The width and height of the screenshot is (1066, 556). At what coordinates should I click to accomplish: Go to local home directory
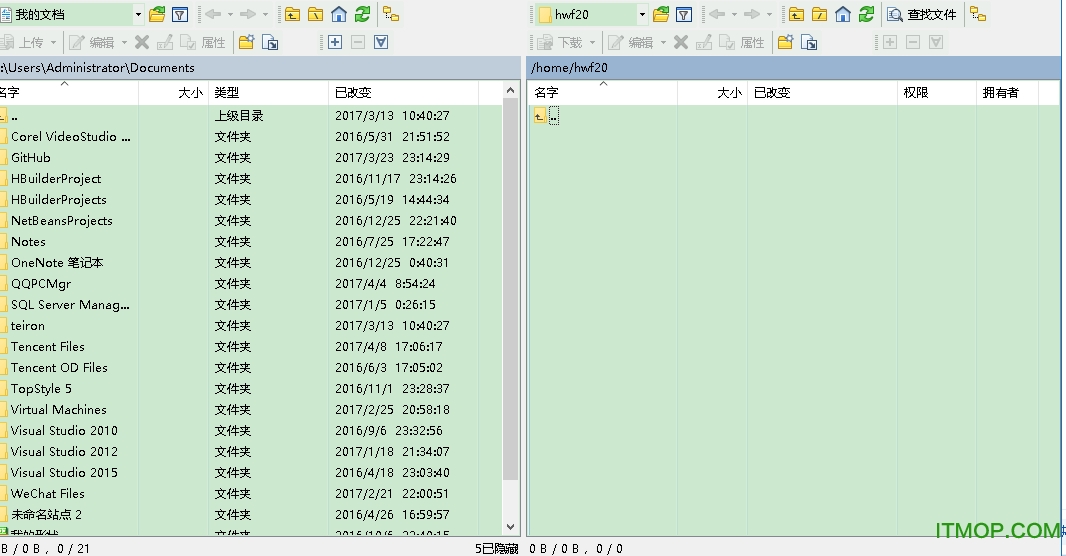339,14
